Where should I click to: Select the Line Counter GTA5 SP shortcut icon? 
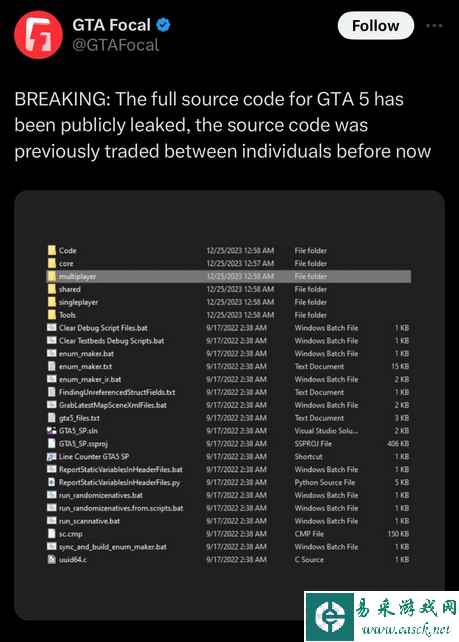pos(52,457)
